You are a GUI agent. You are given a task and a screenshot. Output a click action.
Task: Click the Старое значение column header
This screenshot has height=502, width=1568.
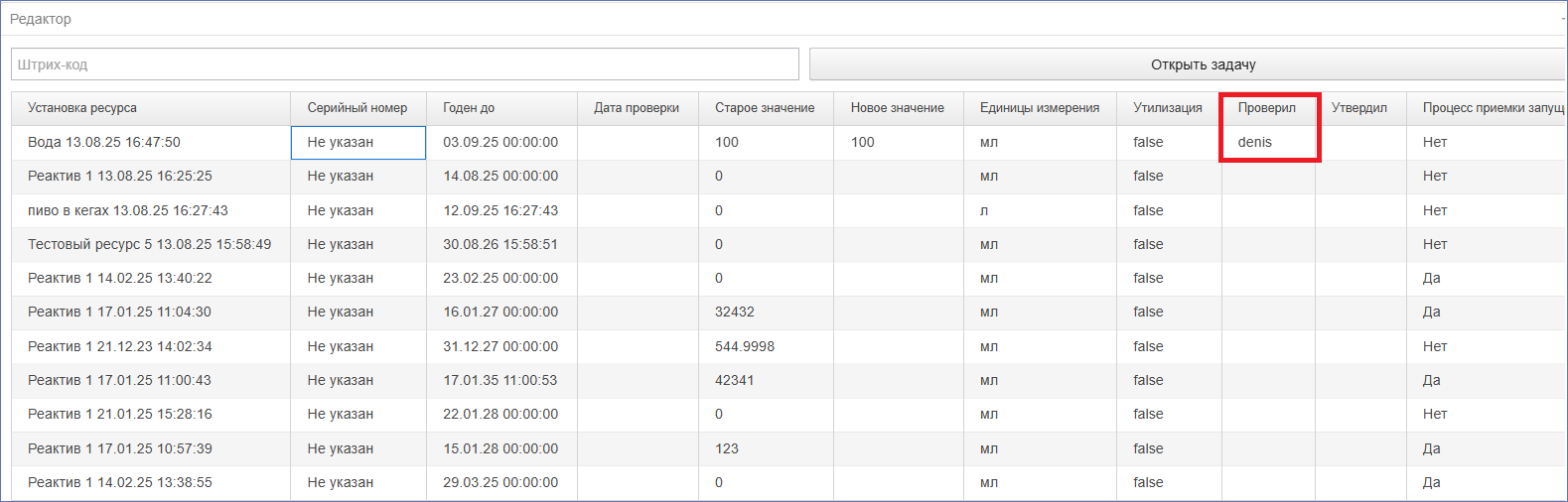coord(766,108)
